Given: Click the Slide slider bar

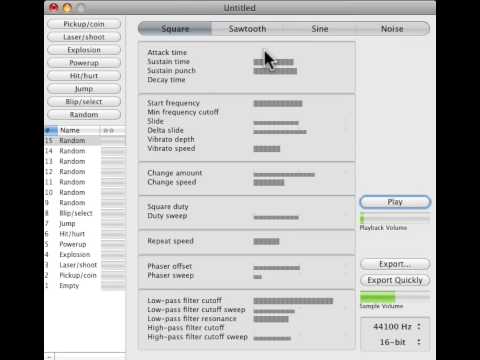Looking at the screenshot, I should [x=276, y=123].
